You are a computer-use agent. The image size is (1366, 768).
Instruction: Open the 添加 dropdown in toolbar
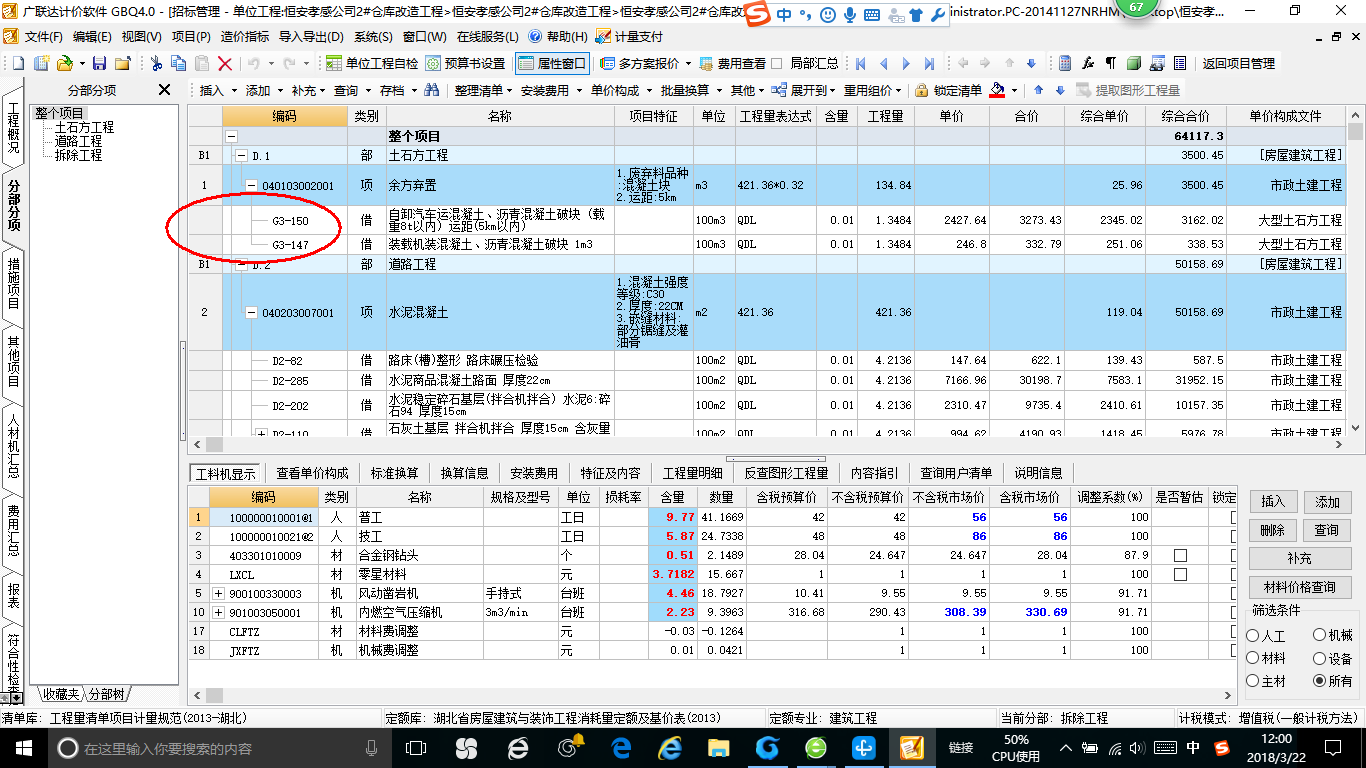(264, 90)
